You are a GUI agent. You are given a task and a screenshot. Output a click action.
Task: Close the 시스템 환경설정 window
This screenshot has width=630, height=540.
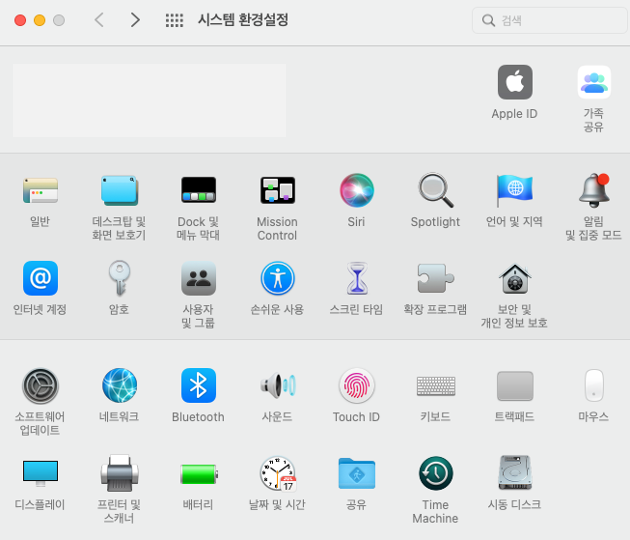click(x=20, y=20)
